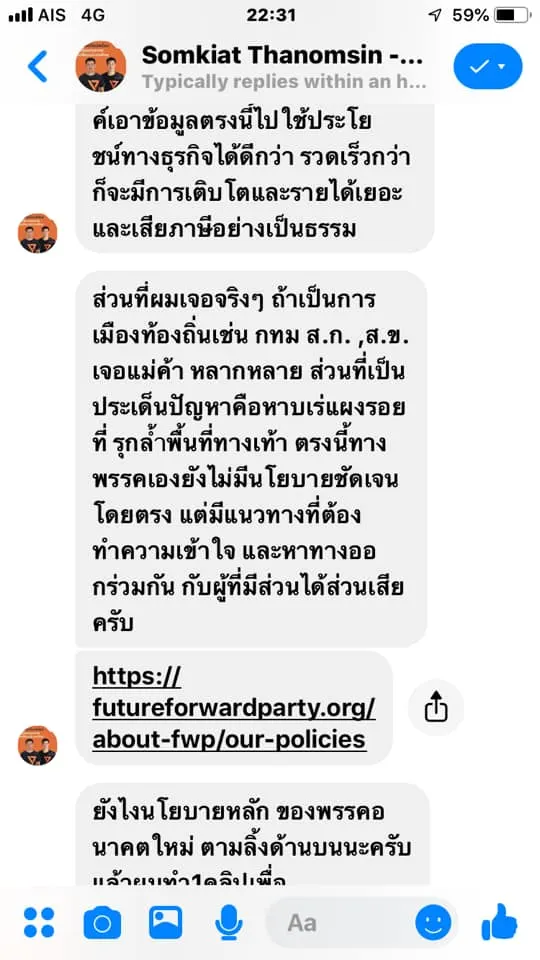Open the four-dot apps menu icon
The height and width of the screenshot is (960, 540).
(39, 922)
